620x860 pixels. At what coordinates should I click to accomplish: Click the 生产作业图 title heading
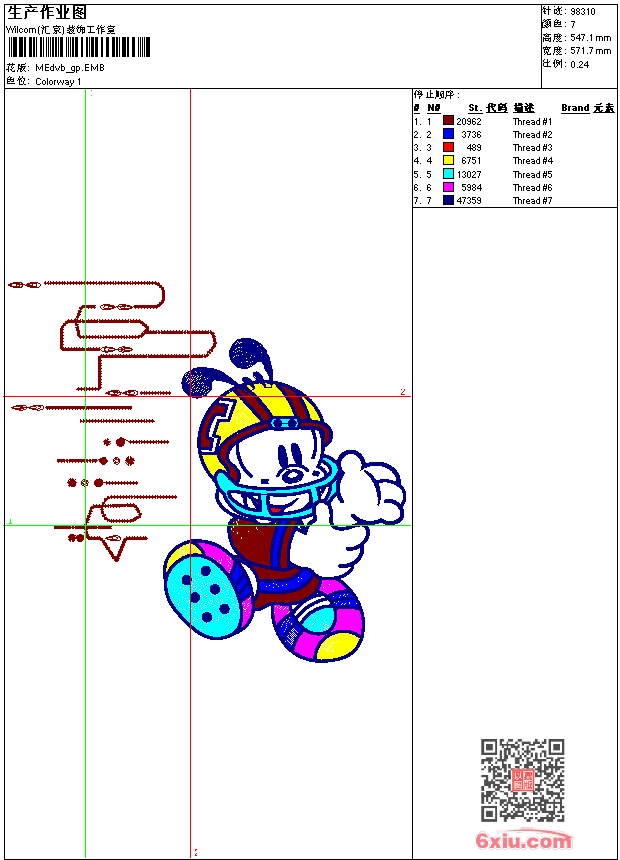47,13
